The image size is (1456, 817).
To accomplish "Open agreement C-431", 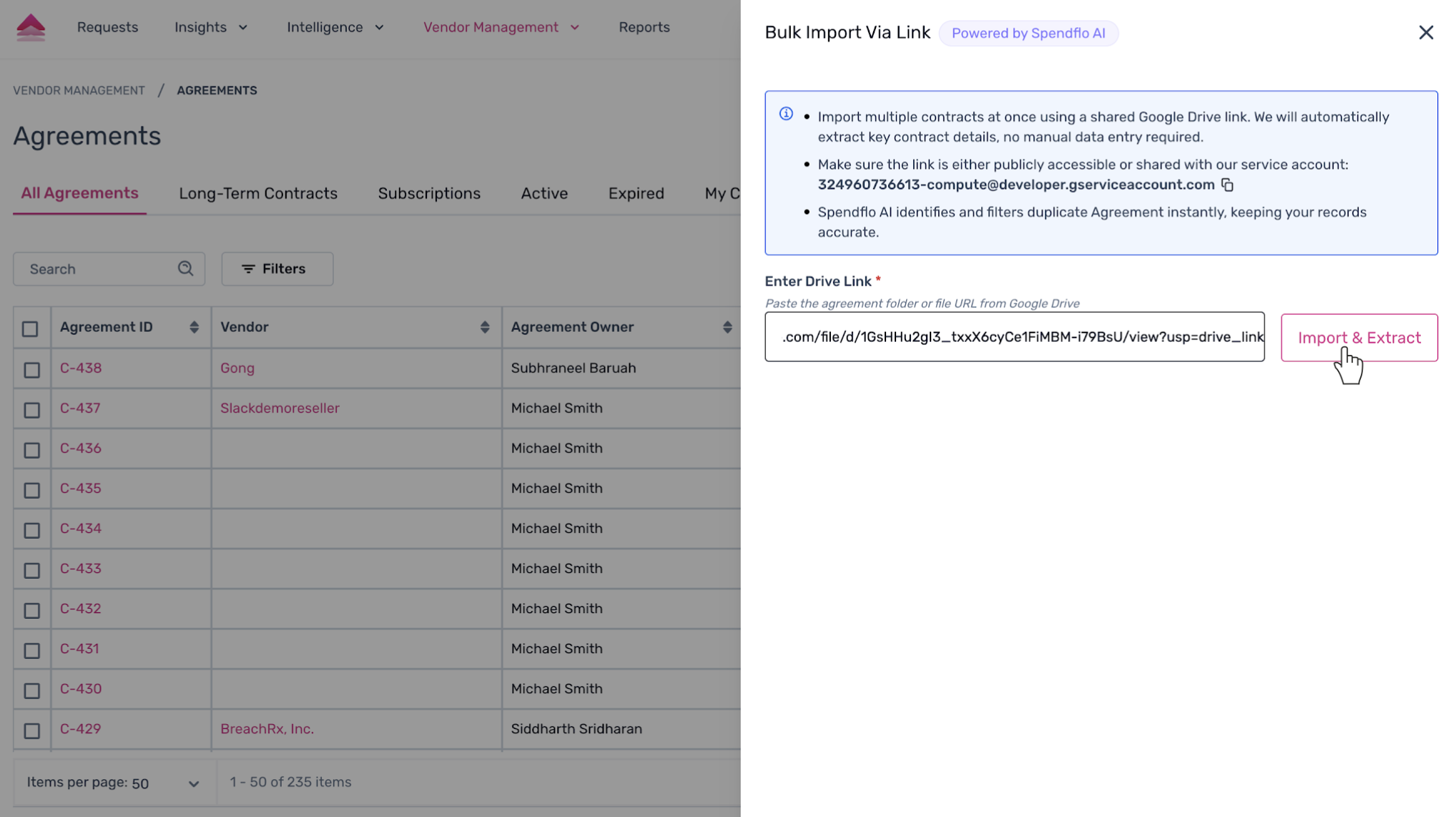I will [79, 648].
